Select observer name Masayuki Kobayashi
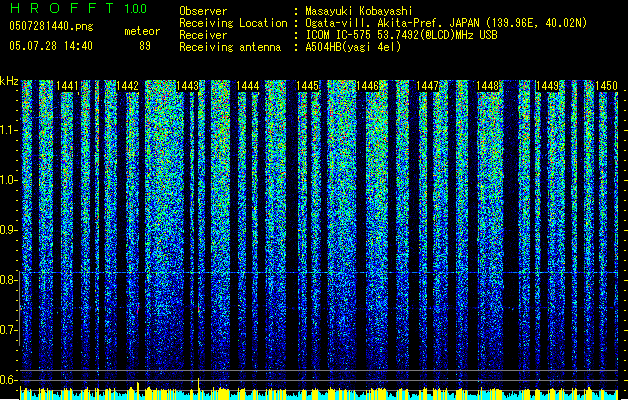Viewport: 629px width, 400px height. click(359, 11)
